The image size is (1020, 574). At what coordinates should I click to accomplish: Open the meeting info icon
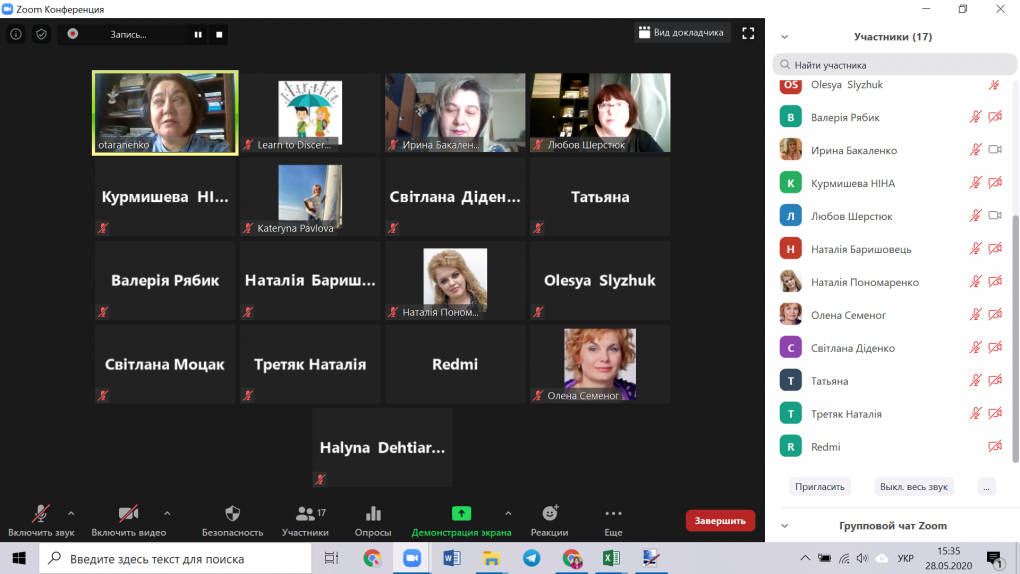pyautogui.click(x=16, y=34)
